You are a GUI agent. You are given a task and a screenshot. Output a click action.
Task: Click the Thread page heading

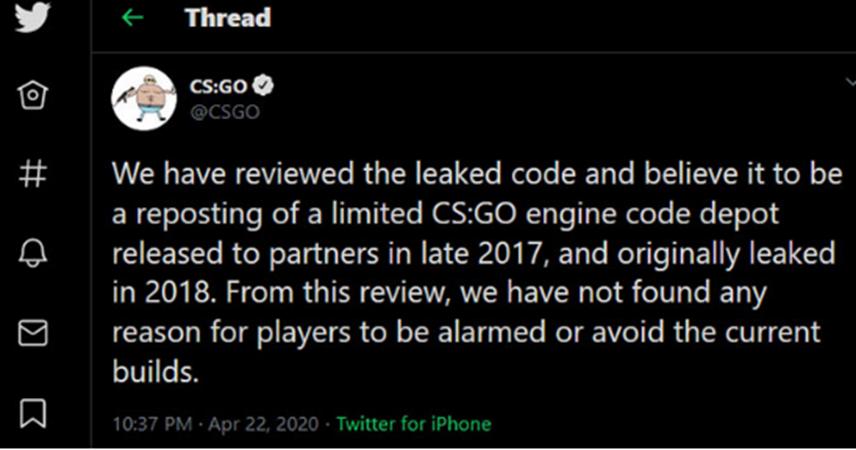pyautogui.click(x=227, y=18)
